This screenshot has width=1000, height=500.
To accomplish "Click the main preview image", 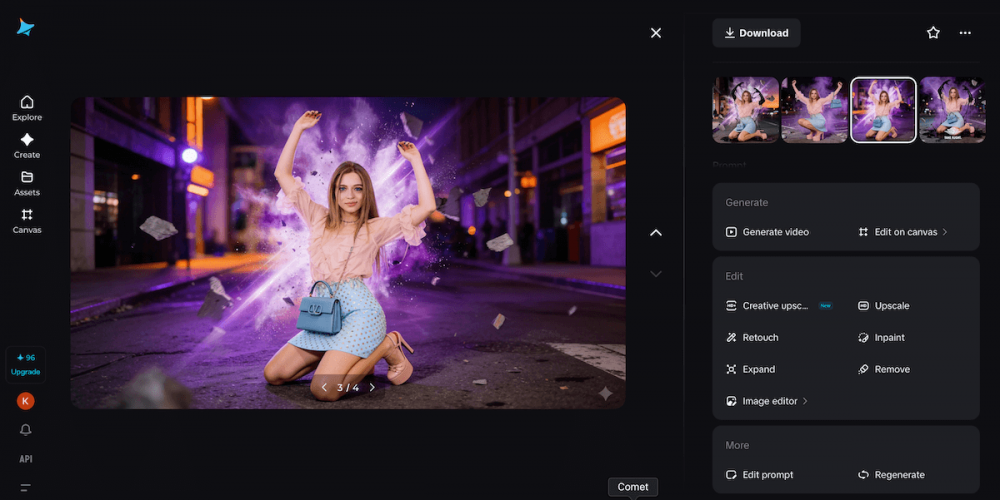I will coord(348,253).
